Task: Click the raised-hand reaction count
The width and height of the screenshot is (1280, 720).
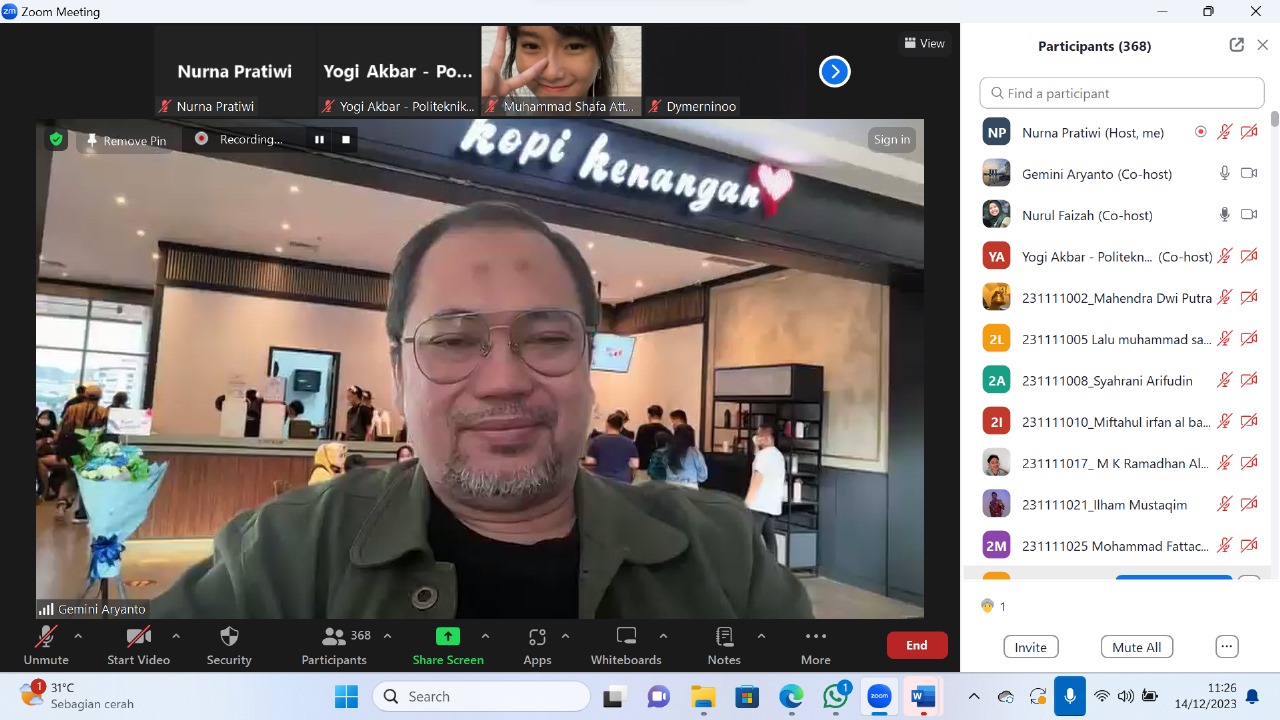Action: [993, 606]
